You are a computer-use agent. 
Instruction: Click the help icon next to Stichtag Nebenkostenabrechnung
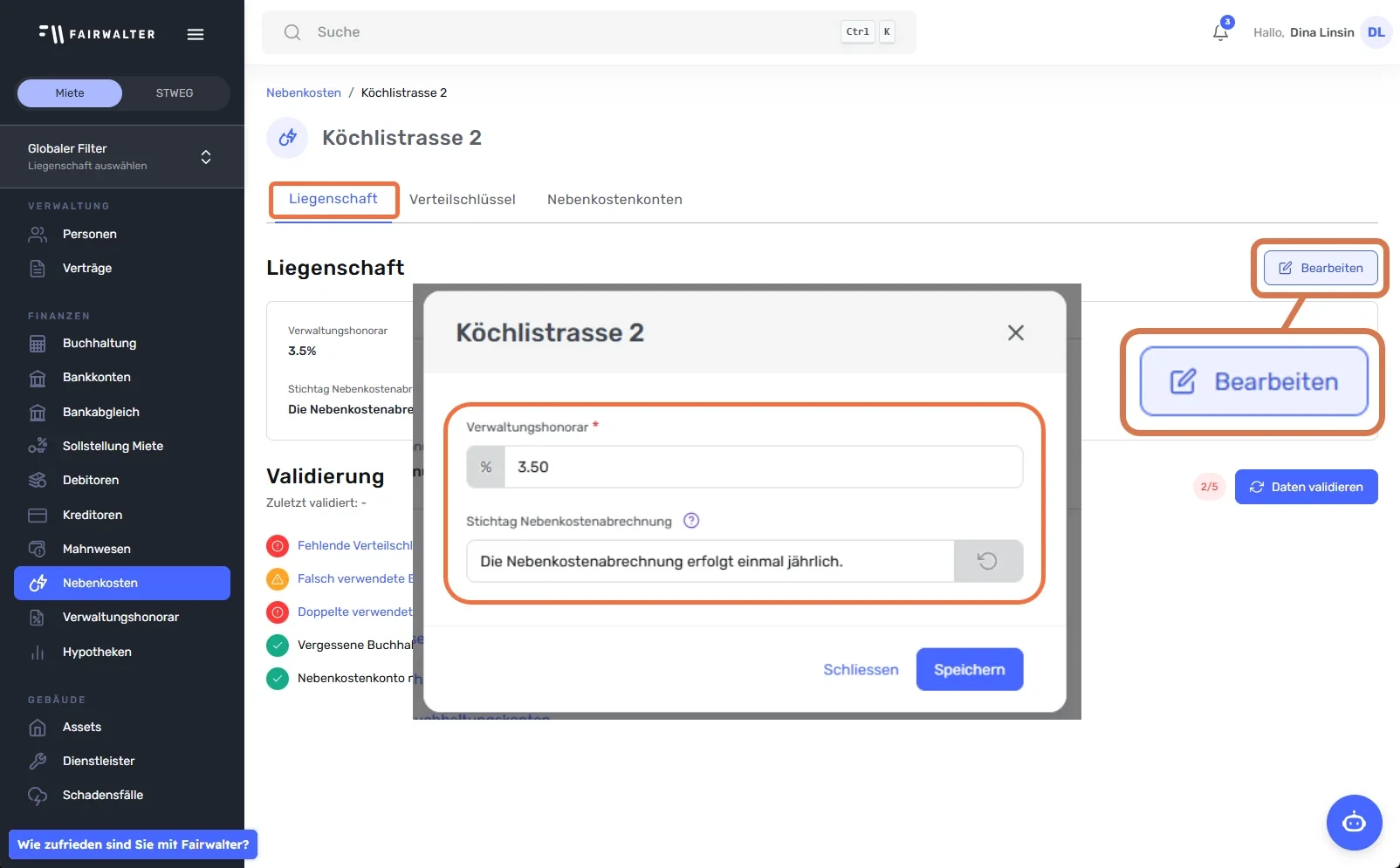coord(691,521)
